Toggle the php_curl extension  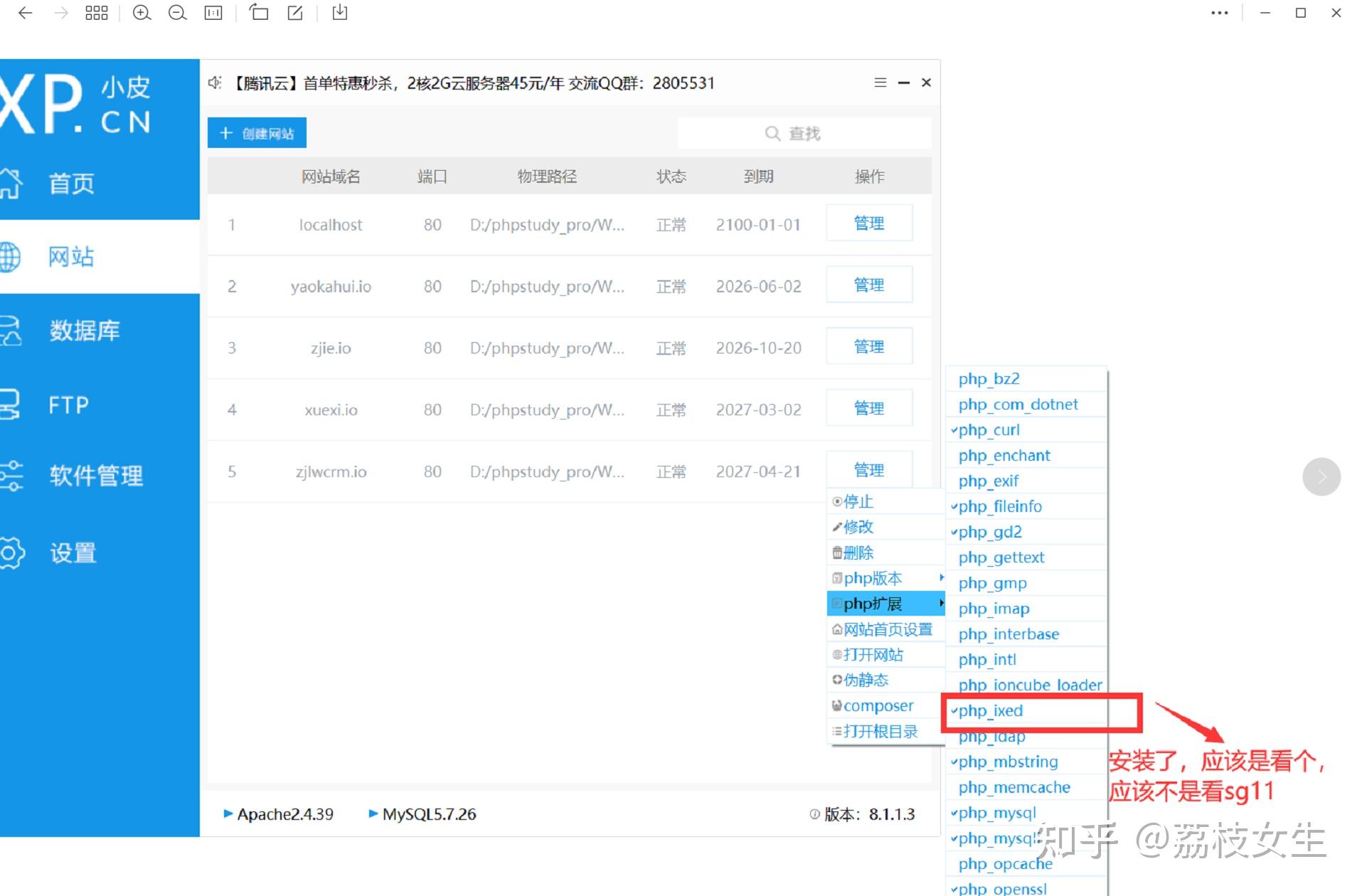coord(989,430)
